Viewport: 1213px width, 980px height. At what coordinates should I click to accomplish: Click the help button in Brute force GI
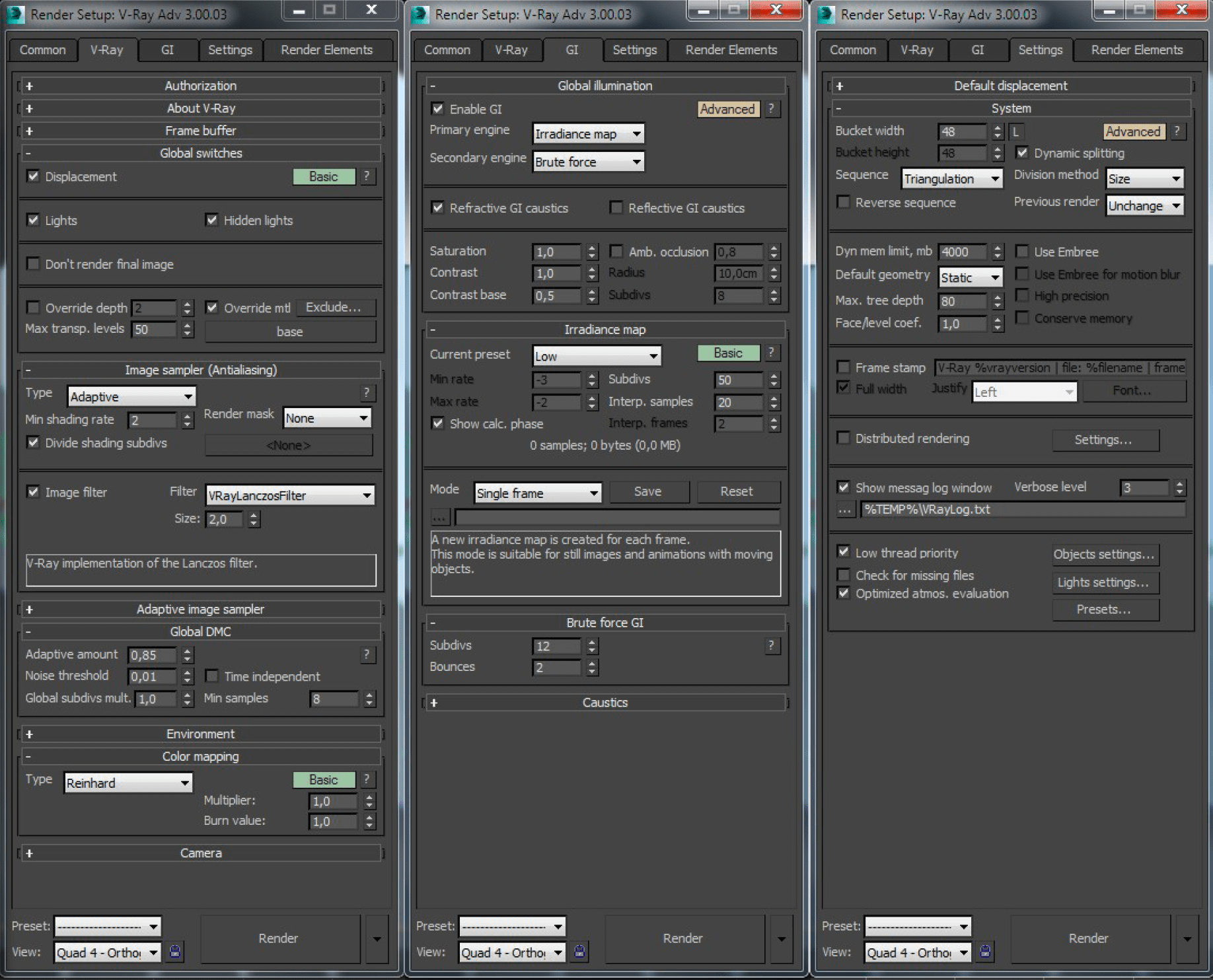point(770,646)
